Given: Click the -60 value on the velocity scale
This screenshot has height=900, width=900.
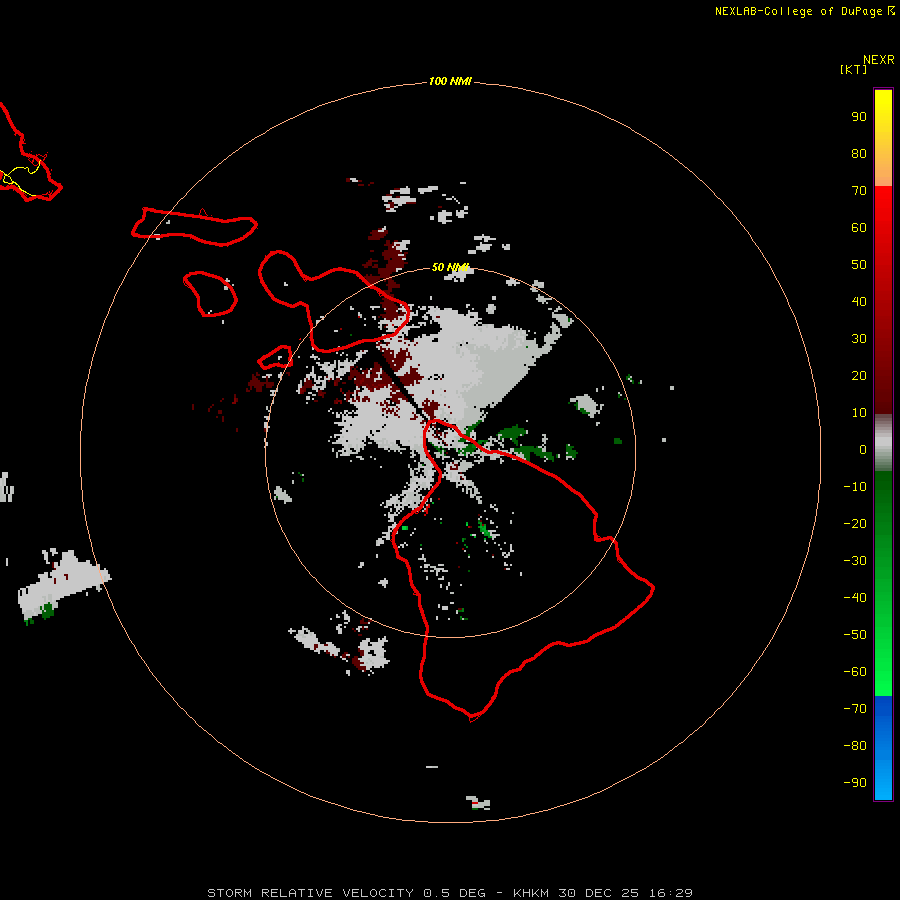Looking at the screenshot, I should 855,672.
